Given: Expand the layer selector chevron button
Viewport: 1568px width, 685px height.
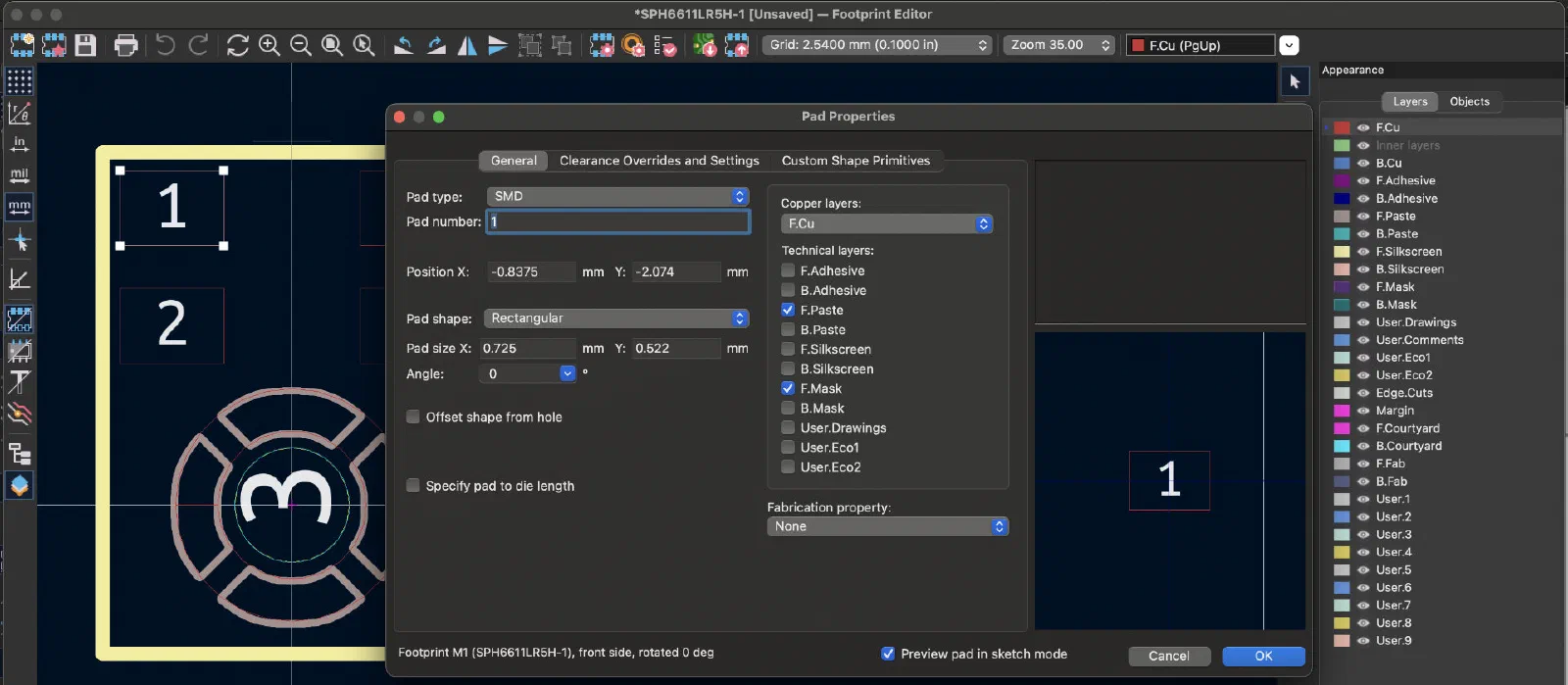Looking at the screenshot, I should [x=1290, y=45].
